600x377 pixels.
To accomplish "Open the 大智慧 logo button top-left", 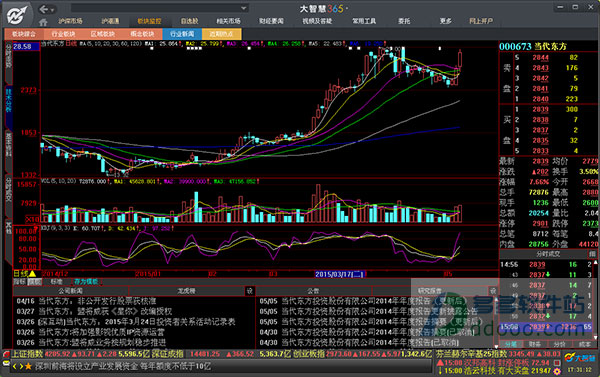I will pyautogui.click(x=17, y=15).
